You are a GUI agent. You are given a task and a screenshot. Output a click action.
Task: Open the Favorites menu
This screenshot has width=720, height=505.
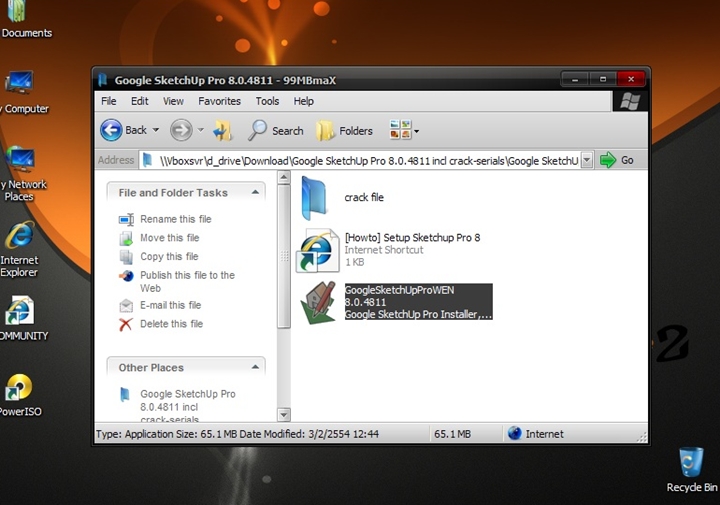point(219,101)
